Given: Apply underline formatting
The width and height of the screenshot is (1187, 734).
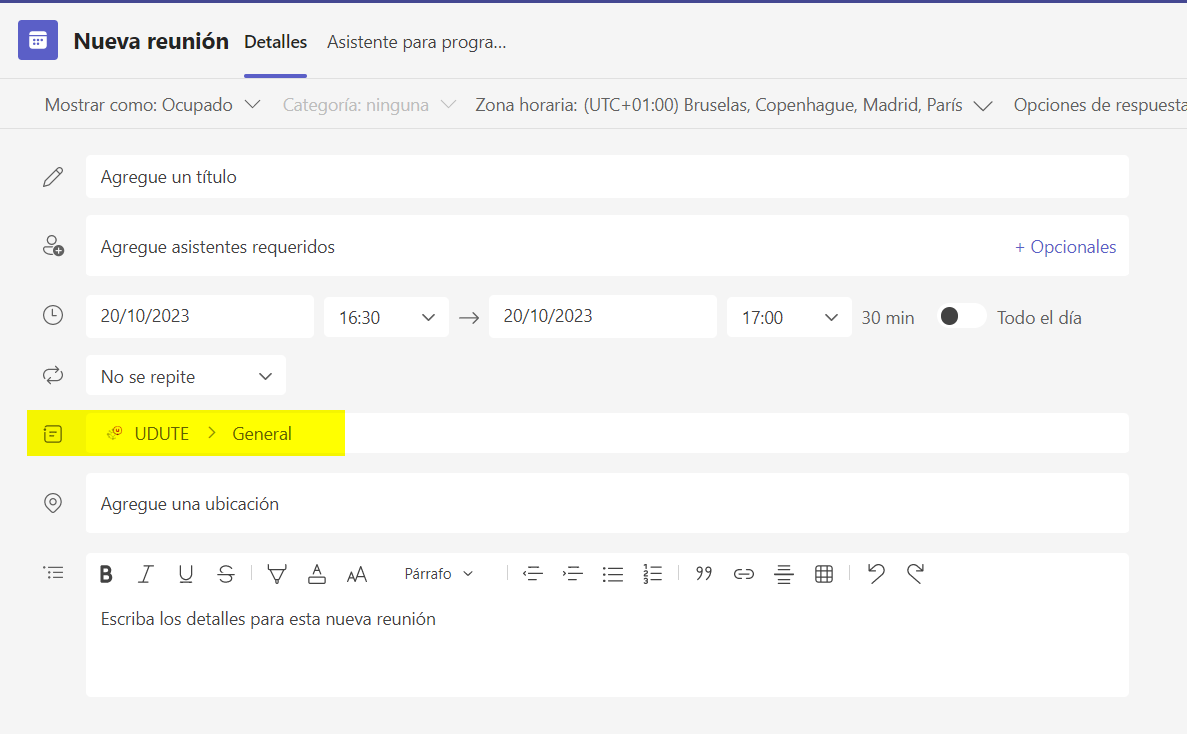Looking at the screenshot, I should tap(185, 574).
